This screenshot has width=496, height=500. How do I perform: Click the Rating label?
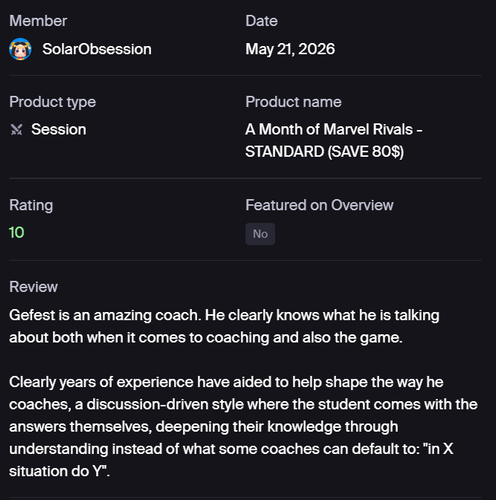31,205
